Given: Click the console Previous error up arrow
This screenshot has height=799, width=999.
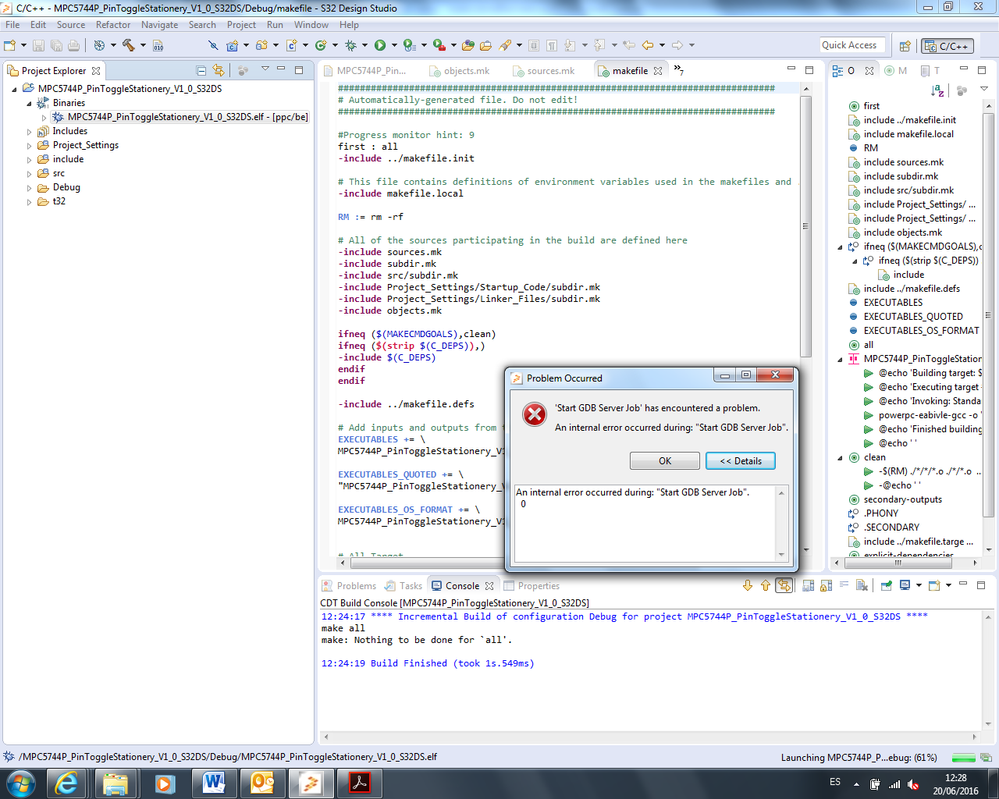Looking at the screenshot, I should (x=765, y=586).
